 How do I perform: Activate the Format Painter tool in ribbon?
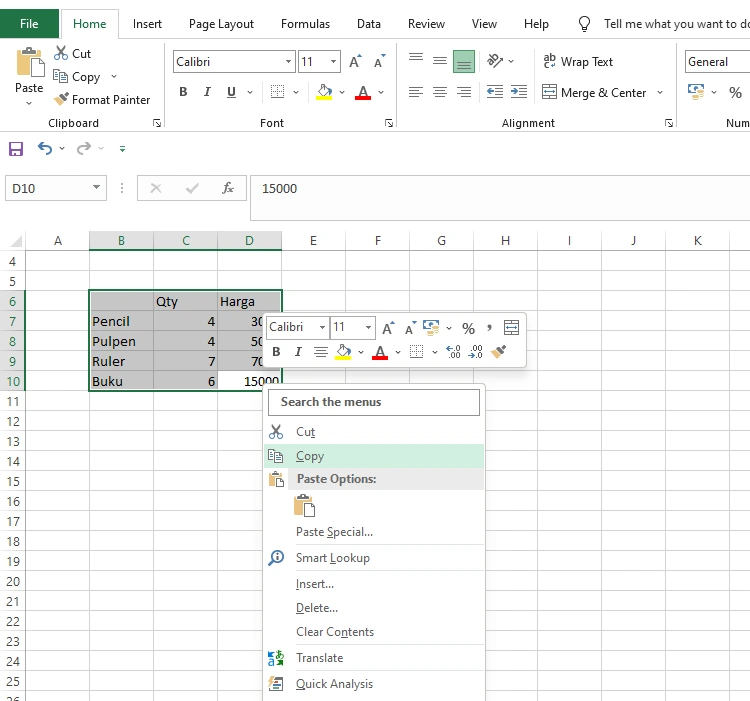coord(102,99)
